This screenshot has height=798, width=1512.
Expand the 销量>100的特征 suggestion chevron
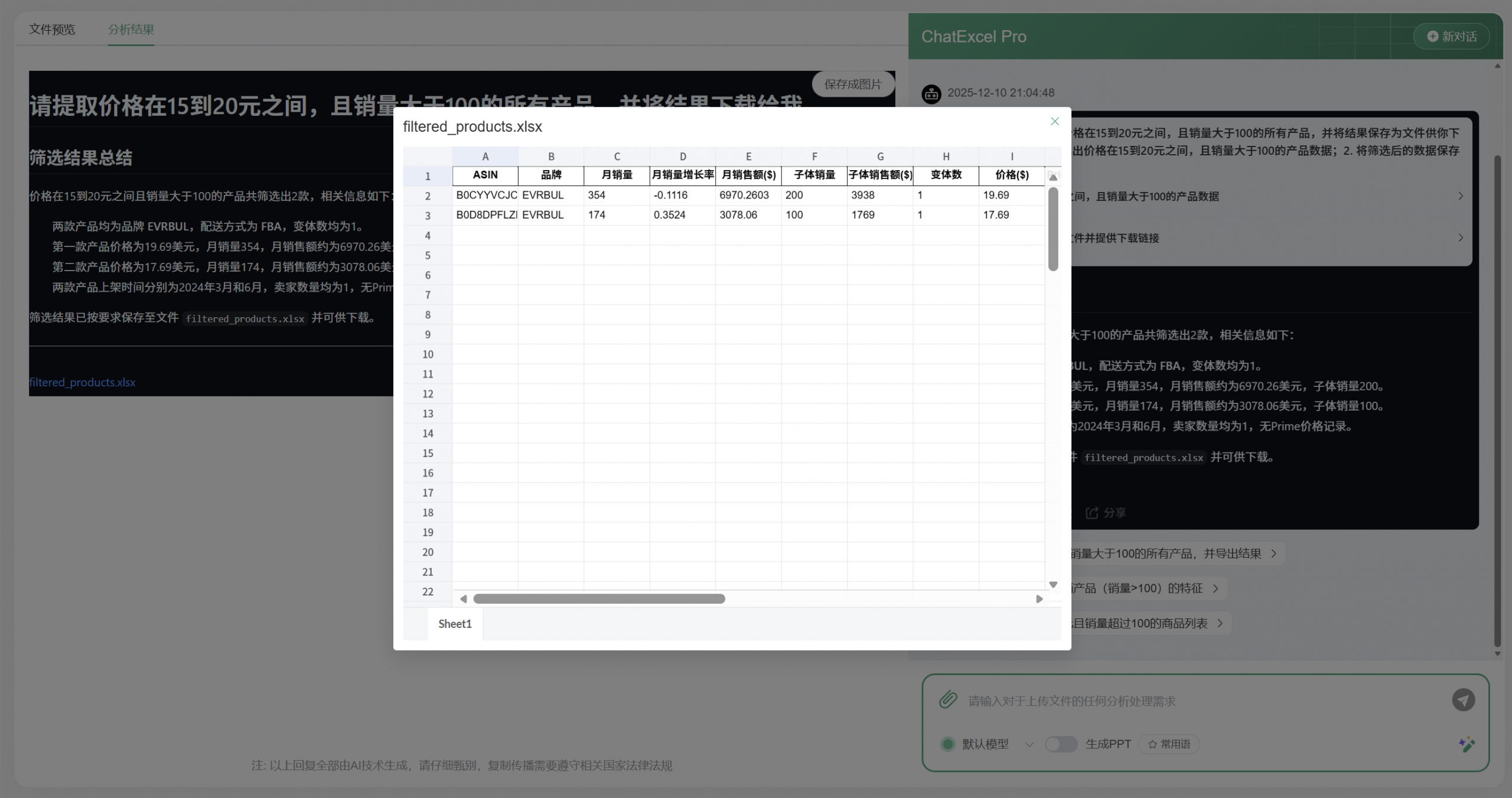pyautogui.click(x=1216, y=588)
